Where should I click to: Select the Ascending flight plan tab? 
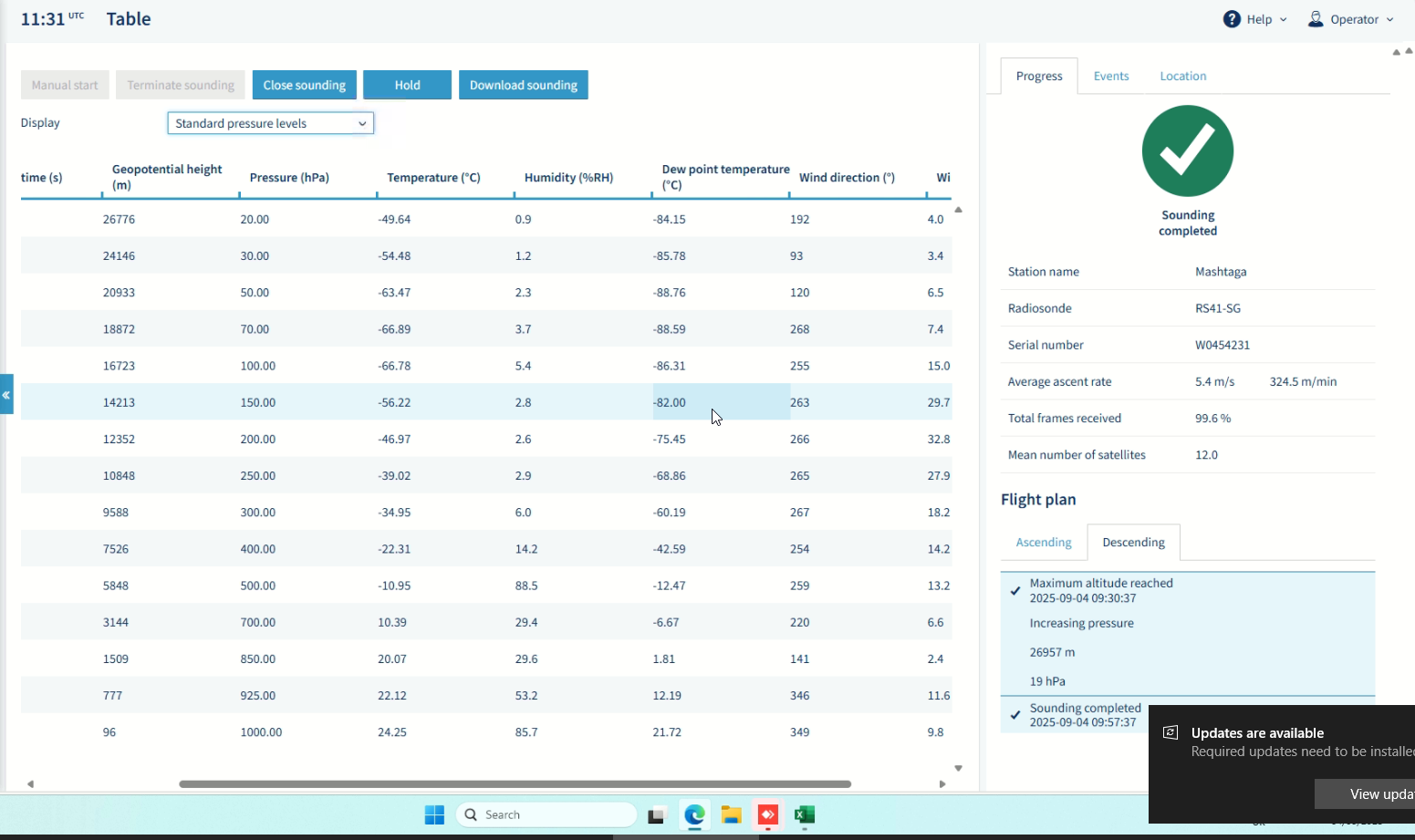pos(1044,542)
